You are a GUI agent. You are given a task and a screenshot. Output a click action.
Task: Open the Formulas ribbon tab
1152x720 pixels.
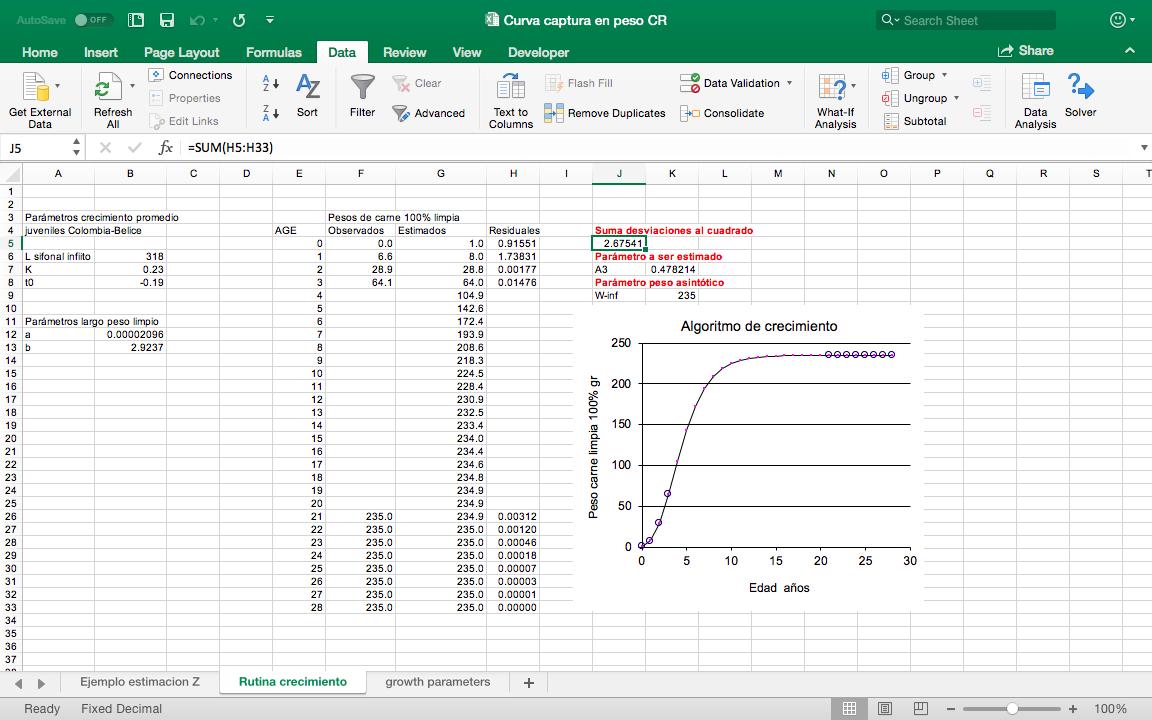(274, 52)
